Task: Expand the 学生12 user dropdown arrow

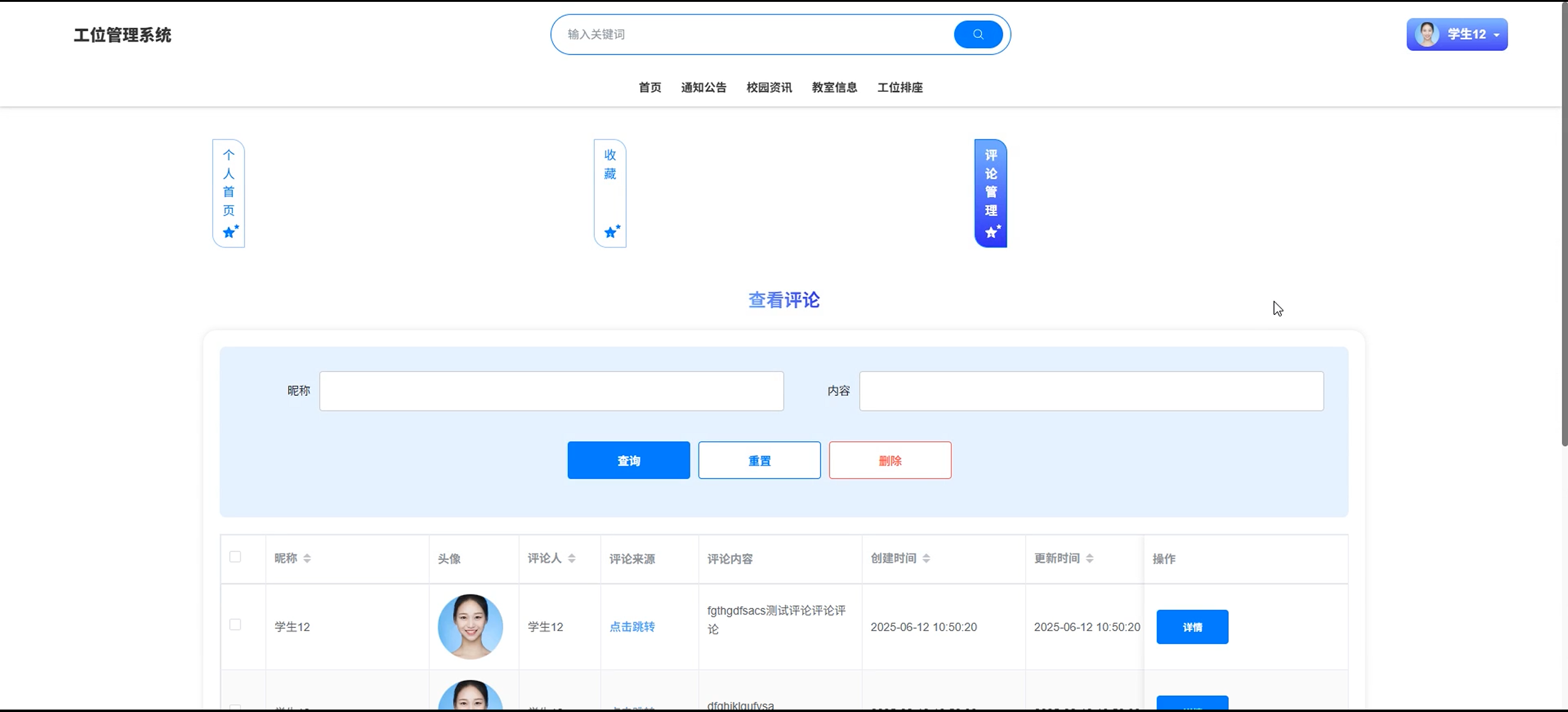Action: (1497, 35)
